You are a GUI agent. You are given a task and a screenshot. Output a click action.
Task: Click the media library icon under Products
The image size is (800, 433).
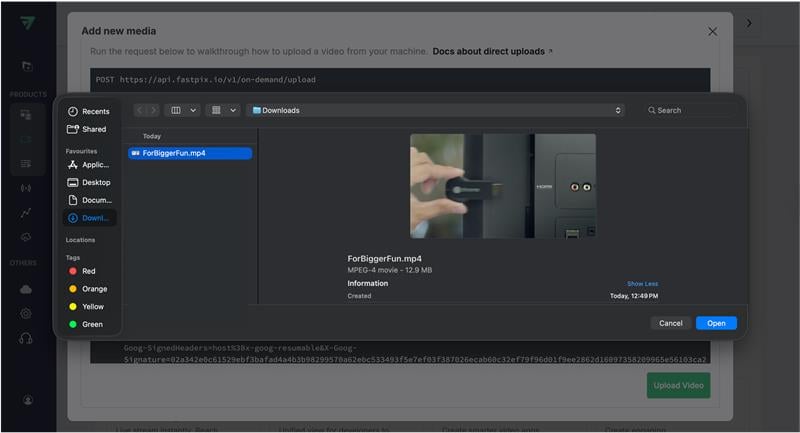[x=26, y=115]
